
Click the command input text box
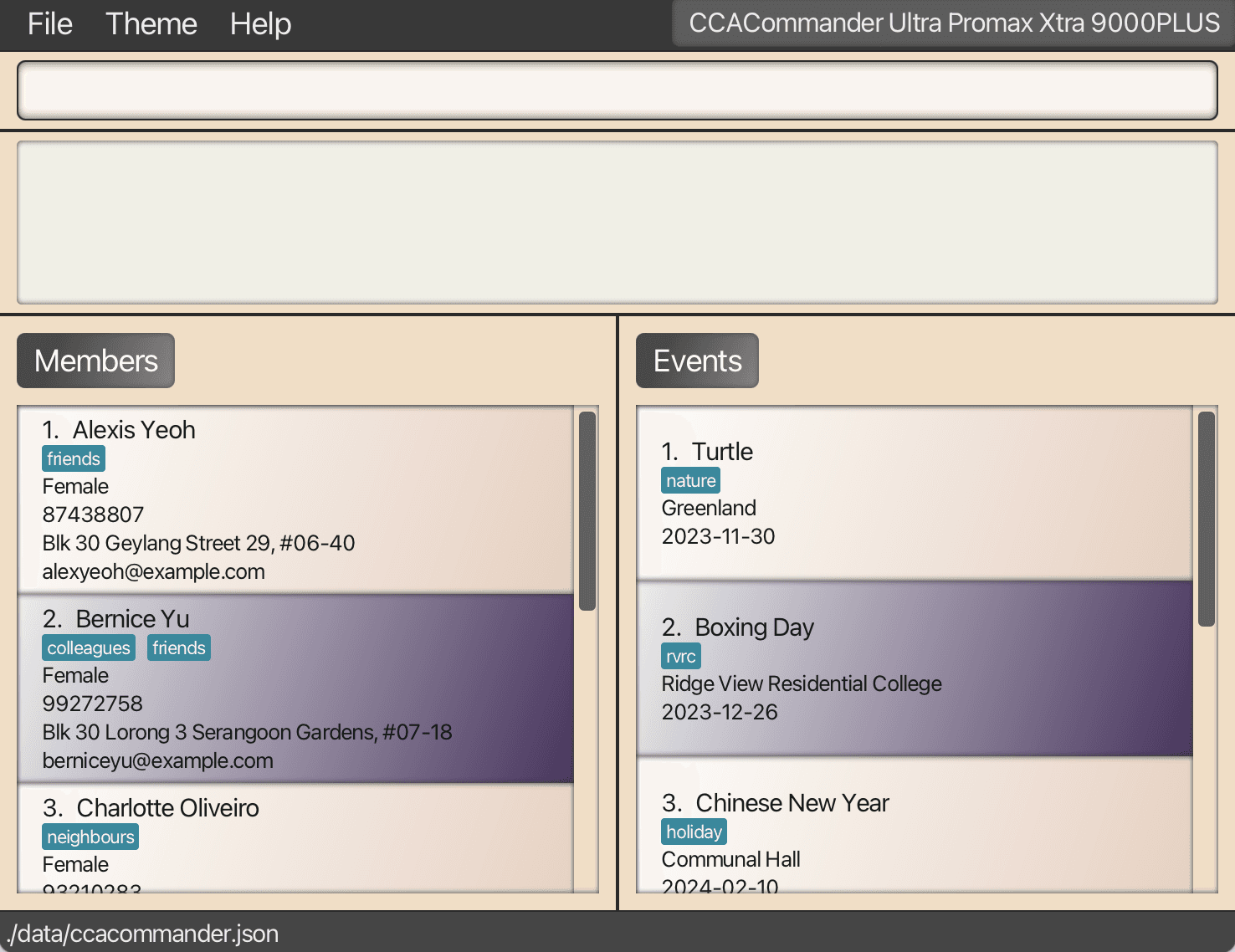click(617, 90)
